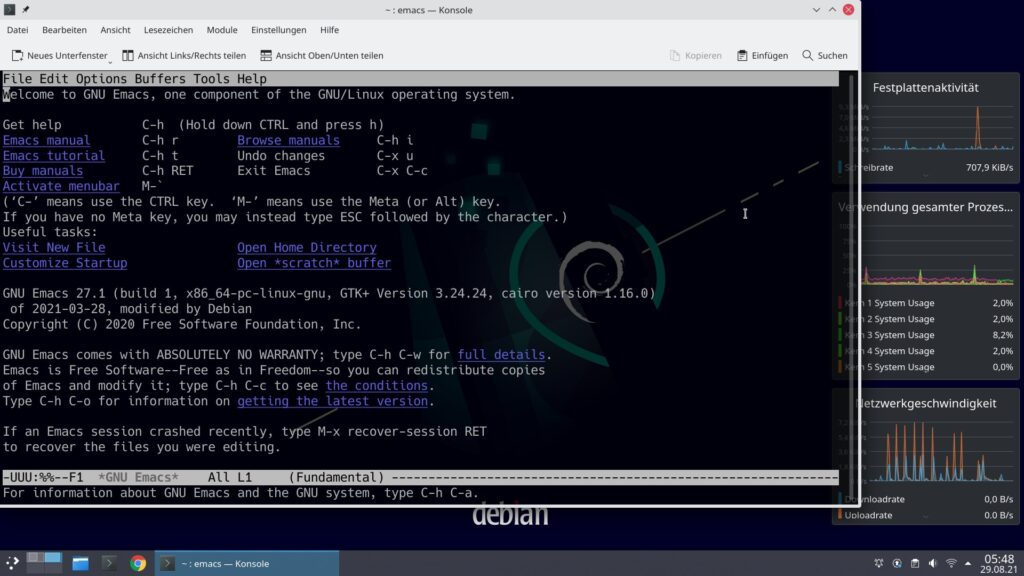Click the Festplattenaktivität widget title
The height and width of the screenshot is (576, 1024).
click(x=925, y=88)
